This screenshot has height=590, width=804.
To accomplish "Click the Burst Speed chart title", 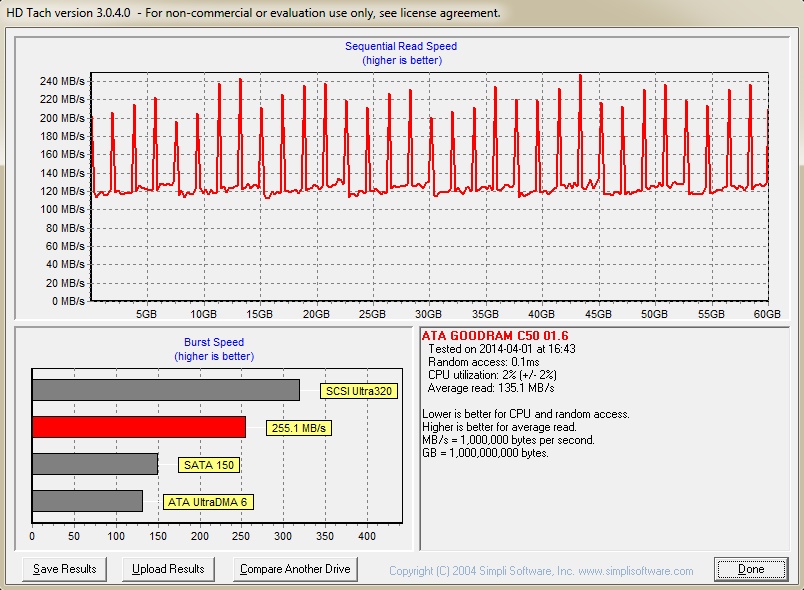I will [214, 342].
